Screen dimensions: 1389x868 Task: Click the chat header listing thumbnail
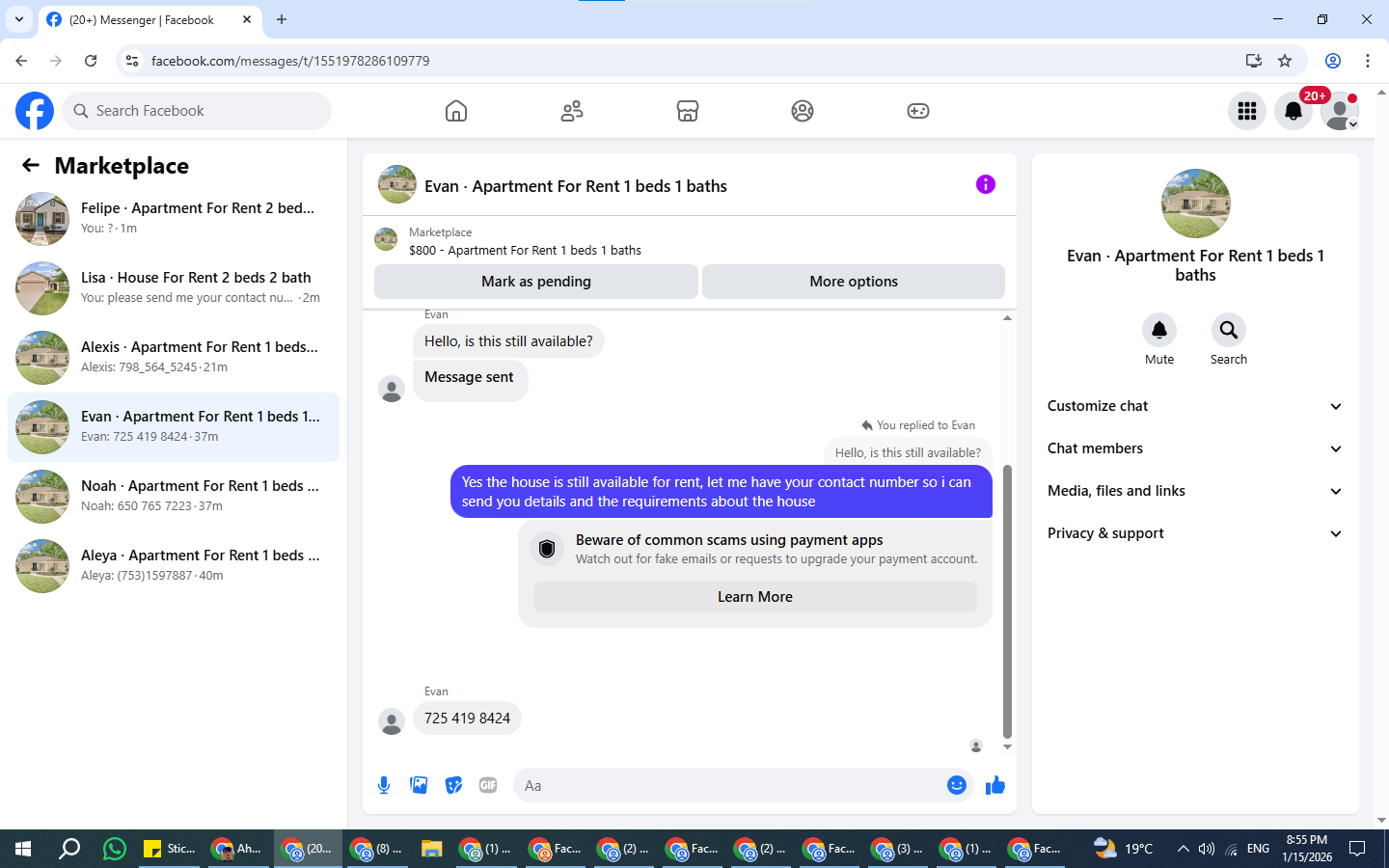click(397, 184)
